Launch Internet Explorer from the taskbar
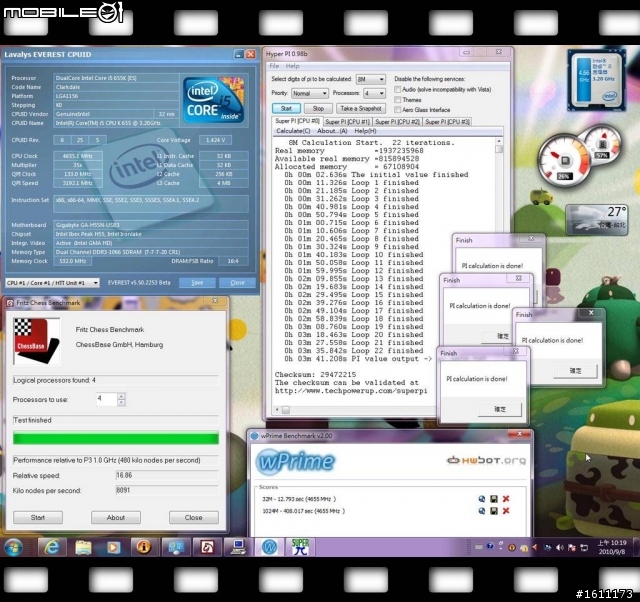Viewport: 640px width, 602px height. click(x=52, y=547)
